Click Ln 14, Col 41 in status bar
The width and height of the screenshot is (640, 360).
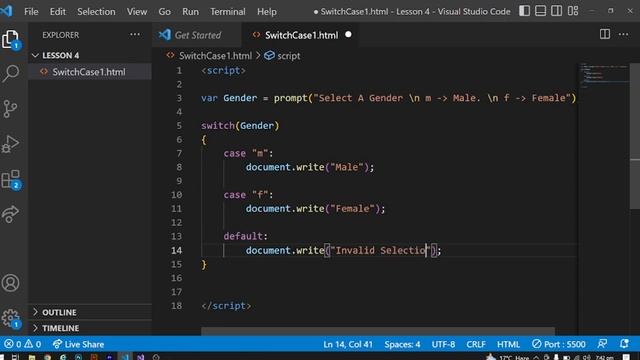(348, 344)
